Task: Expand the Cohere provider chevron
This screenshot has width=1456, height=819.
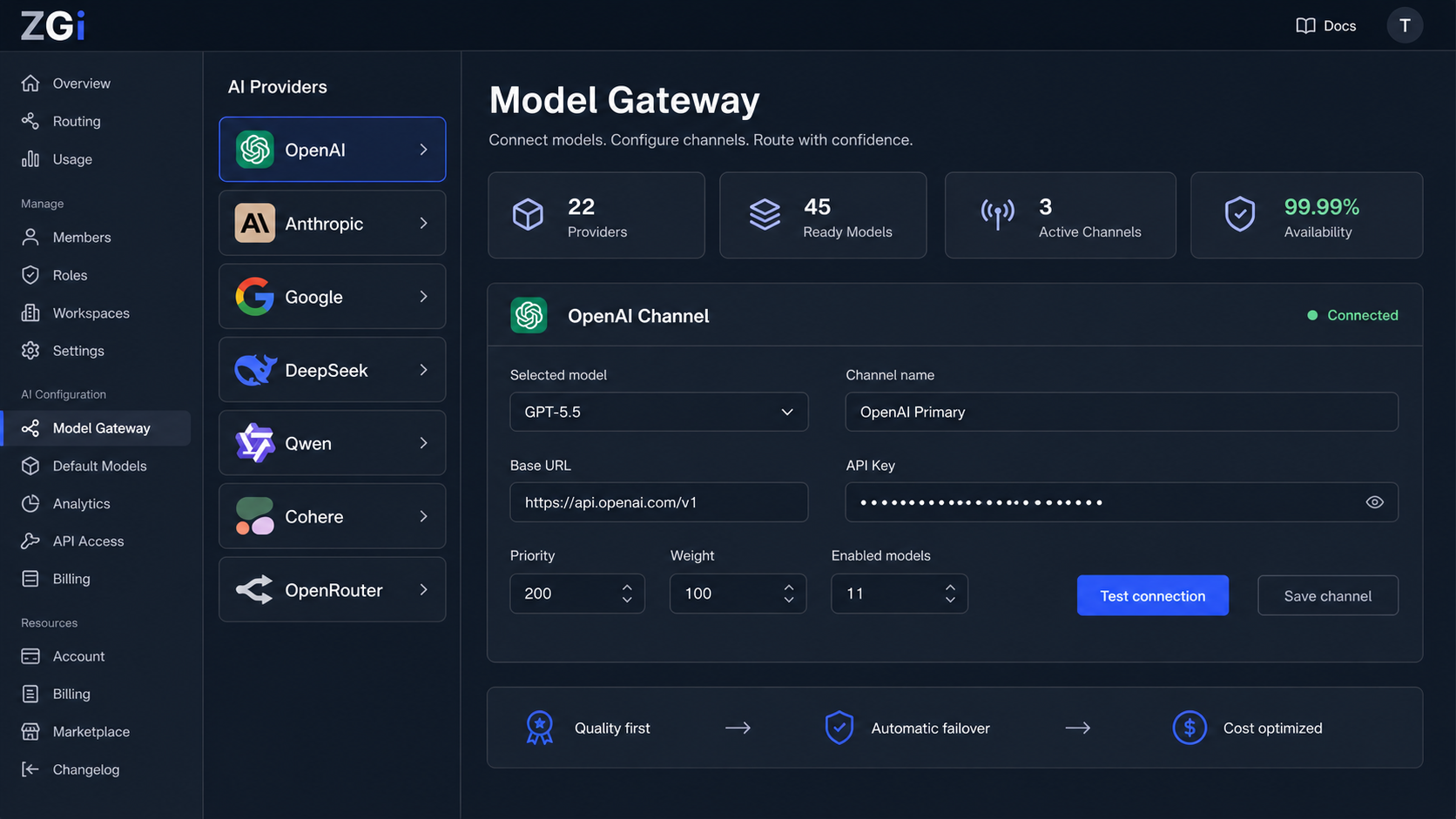Action: click(424, 516)
